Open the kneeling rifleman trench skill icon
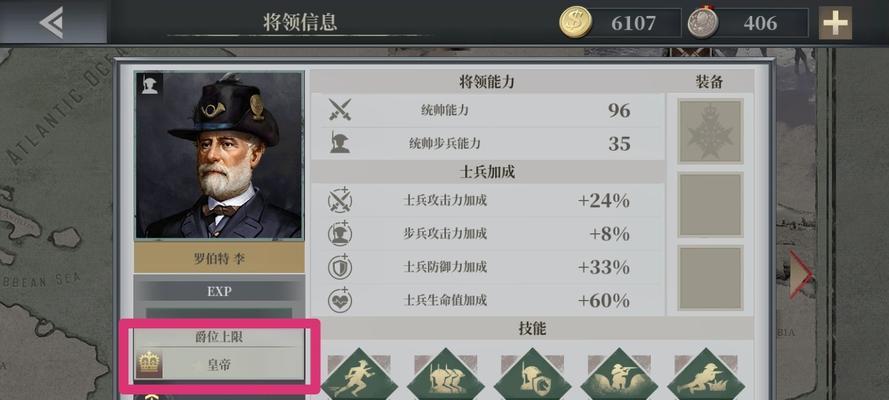 click(x=619, y=376)
